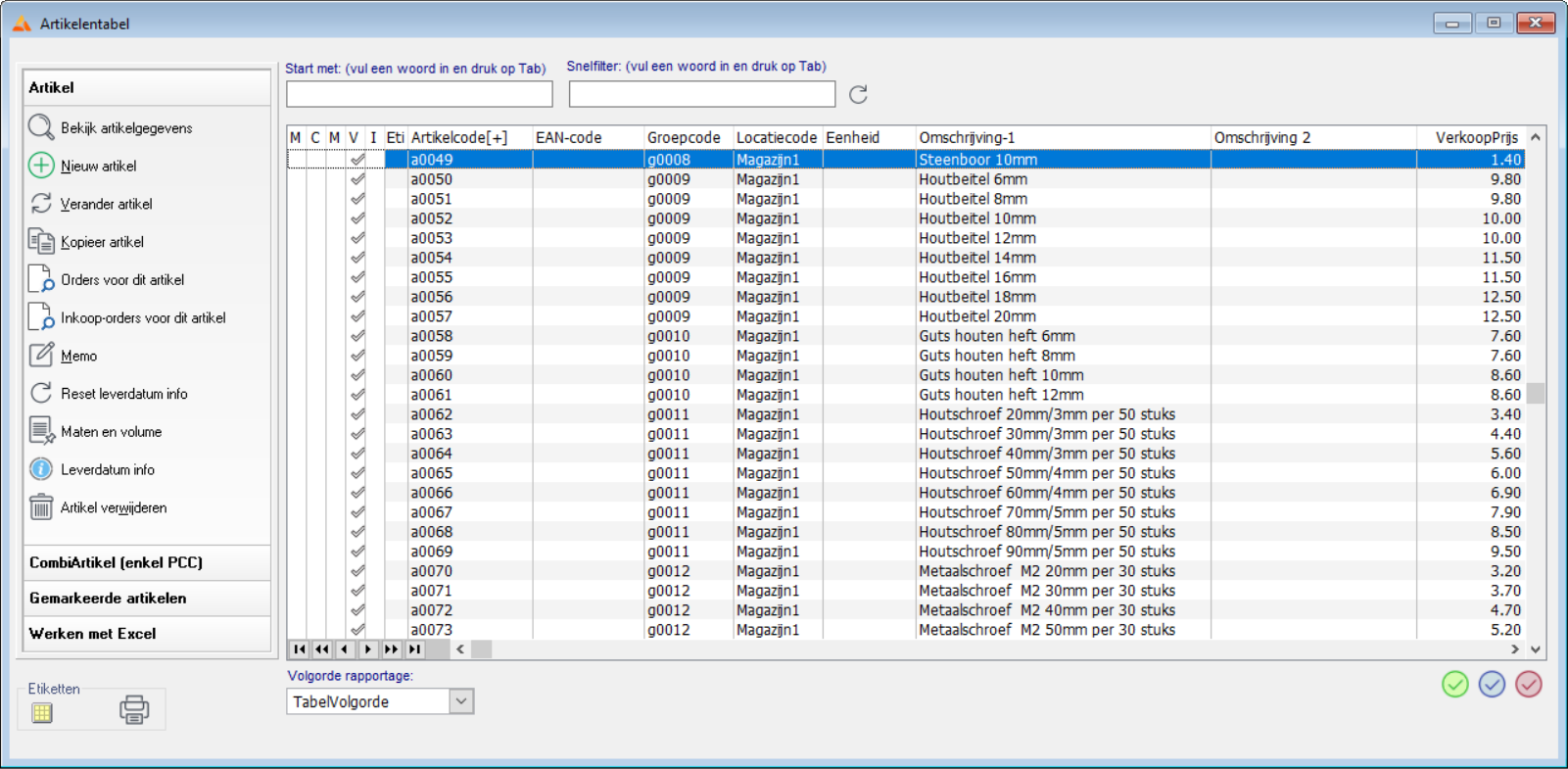Click the Snelfilter input field

701,94
